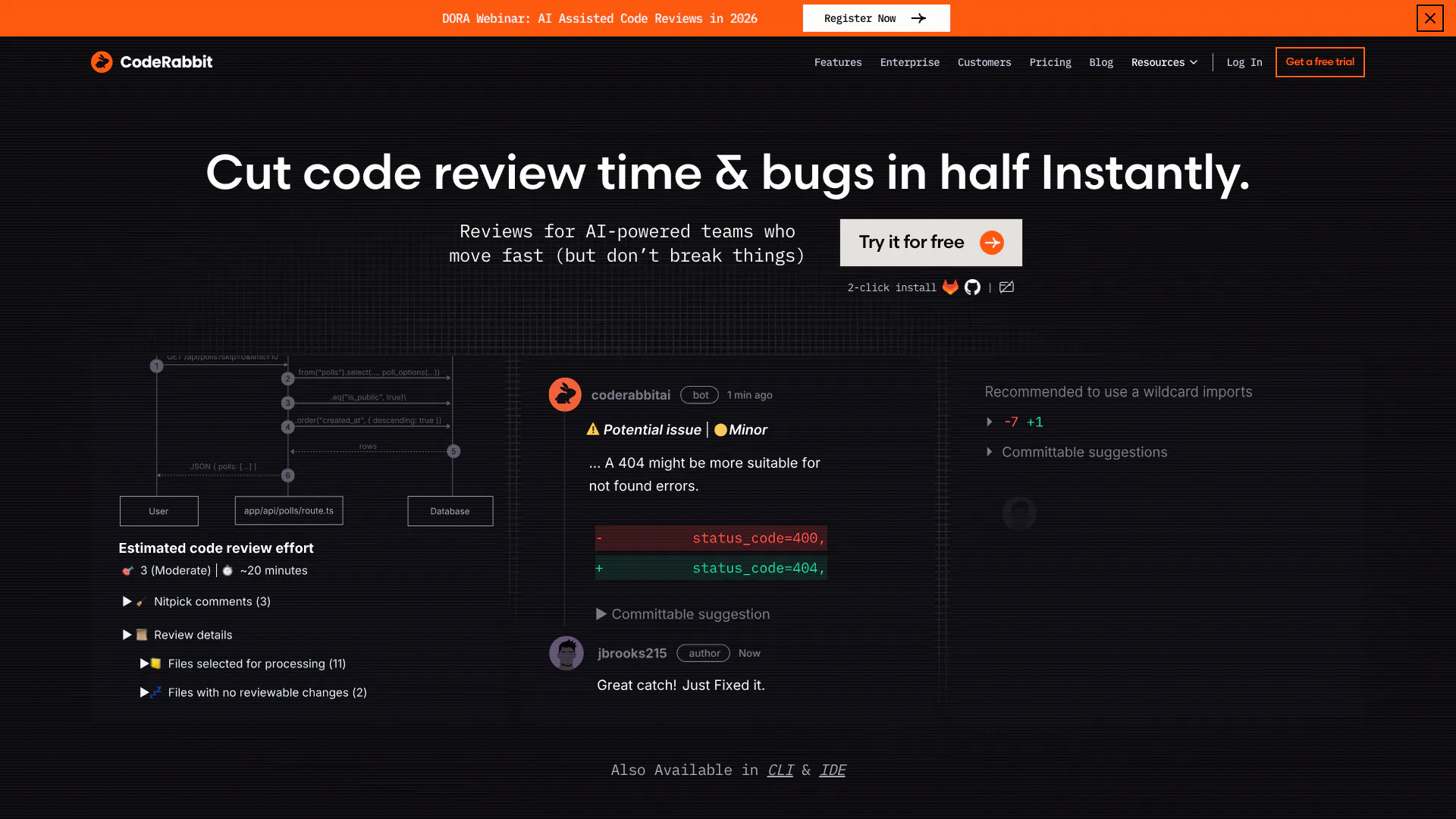1456x819 pixels.
Task: Click Register Now in the webinar banner
Action: (876, 17)
